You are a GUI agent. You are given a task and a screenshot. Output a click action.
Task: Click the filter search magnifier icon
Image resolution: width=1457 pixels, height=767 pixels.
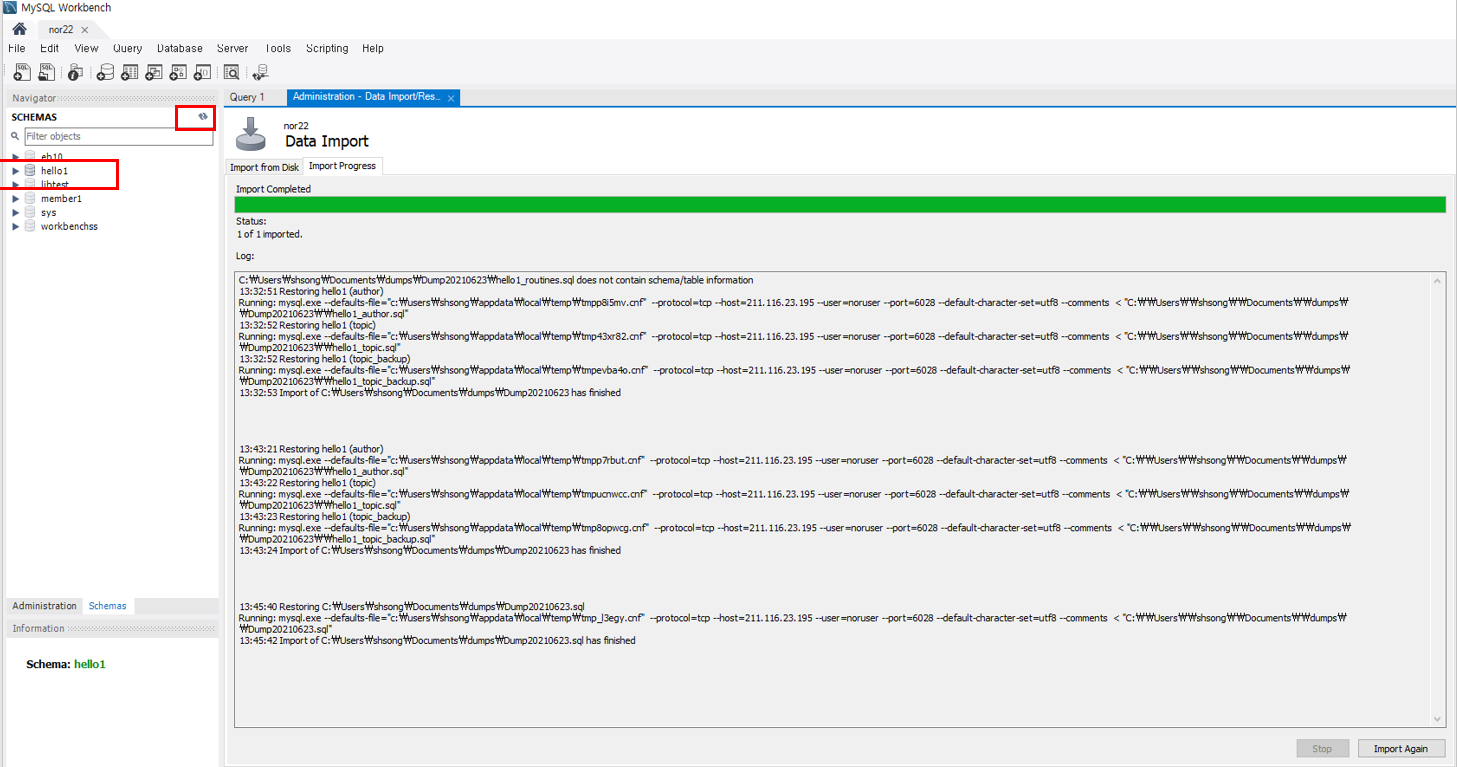[15, 136]
